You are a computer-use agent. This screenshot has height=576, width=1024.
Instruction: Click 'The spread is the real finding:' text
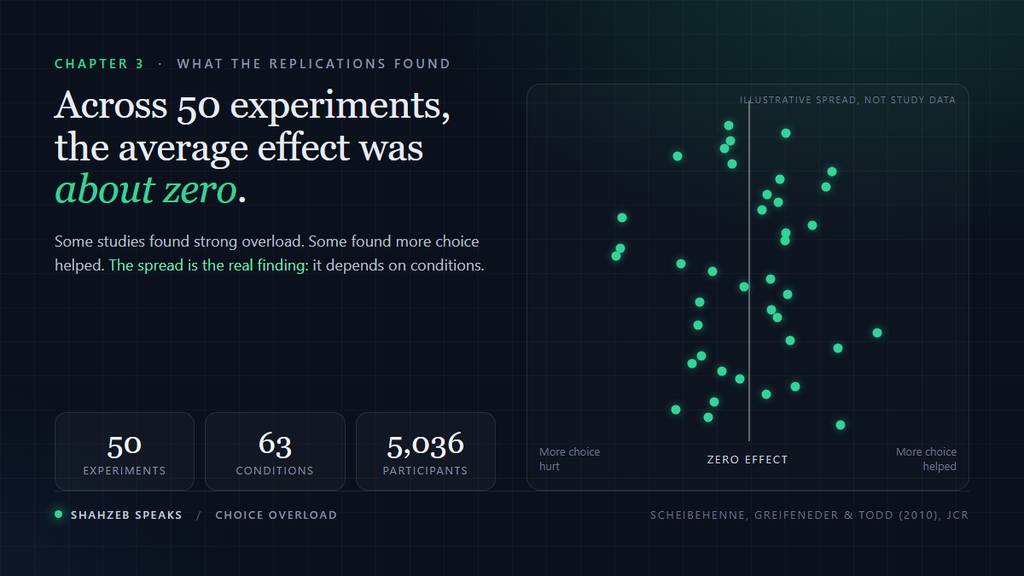(x=208, y=265)
